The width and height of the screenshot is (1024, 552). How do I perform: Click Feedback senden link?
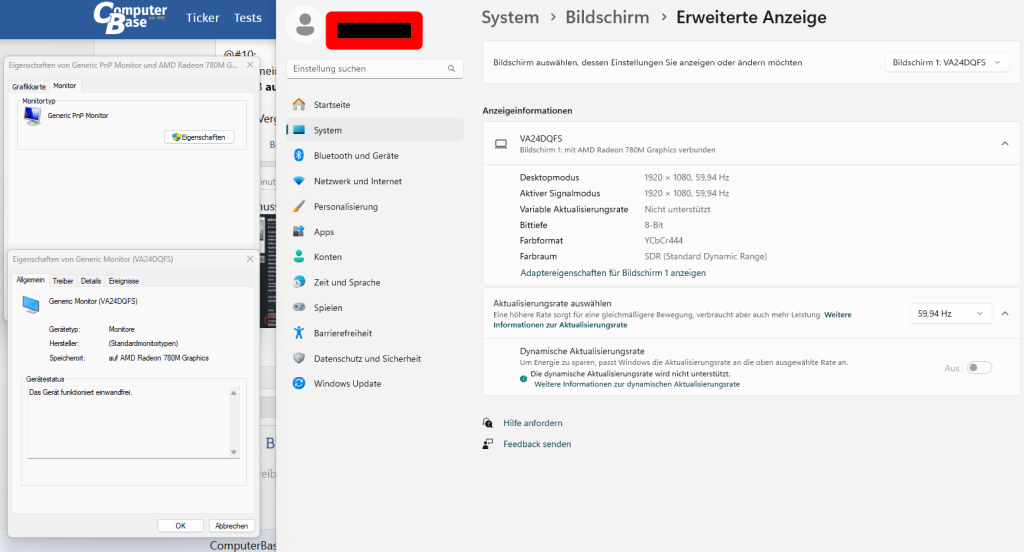[x=537, y=444]
